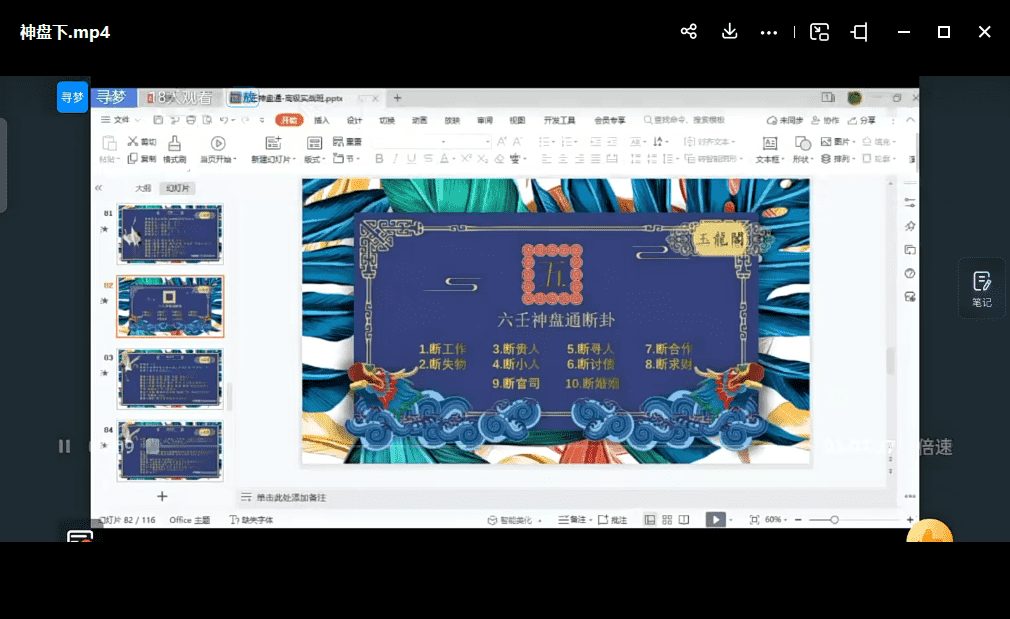The height and width of the screenshot is (619, 1010).
Task: Open the 插入 ribbon tab
Action: pos(321,120)
